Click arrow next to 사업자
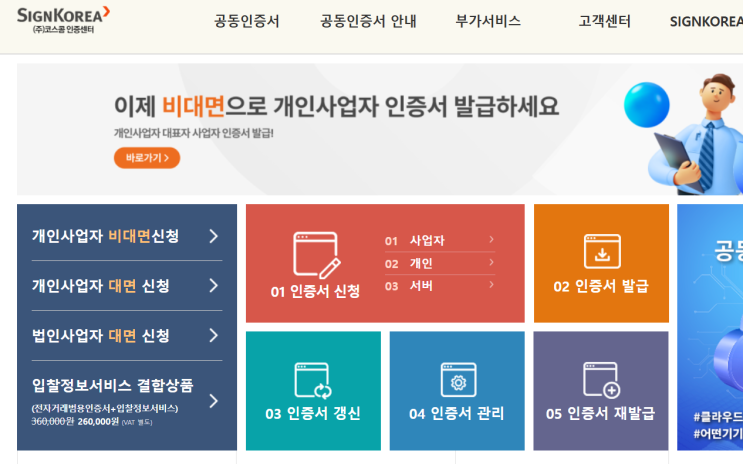Screen dimensions: 743x464 pyautogui.click(x=491, y=239)
